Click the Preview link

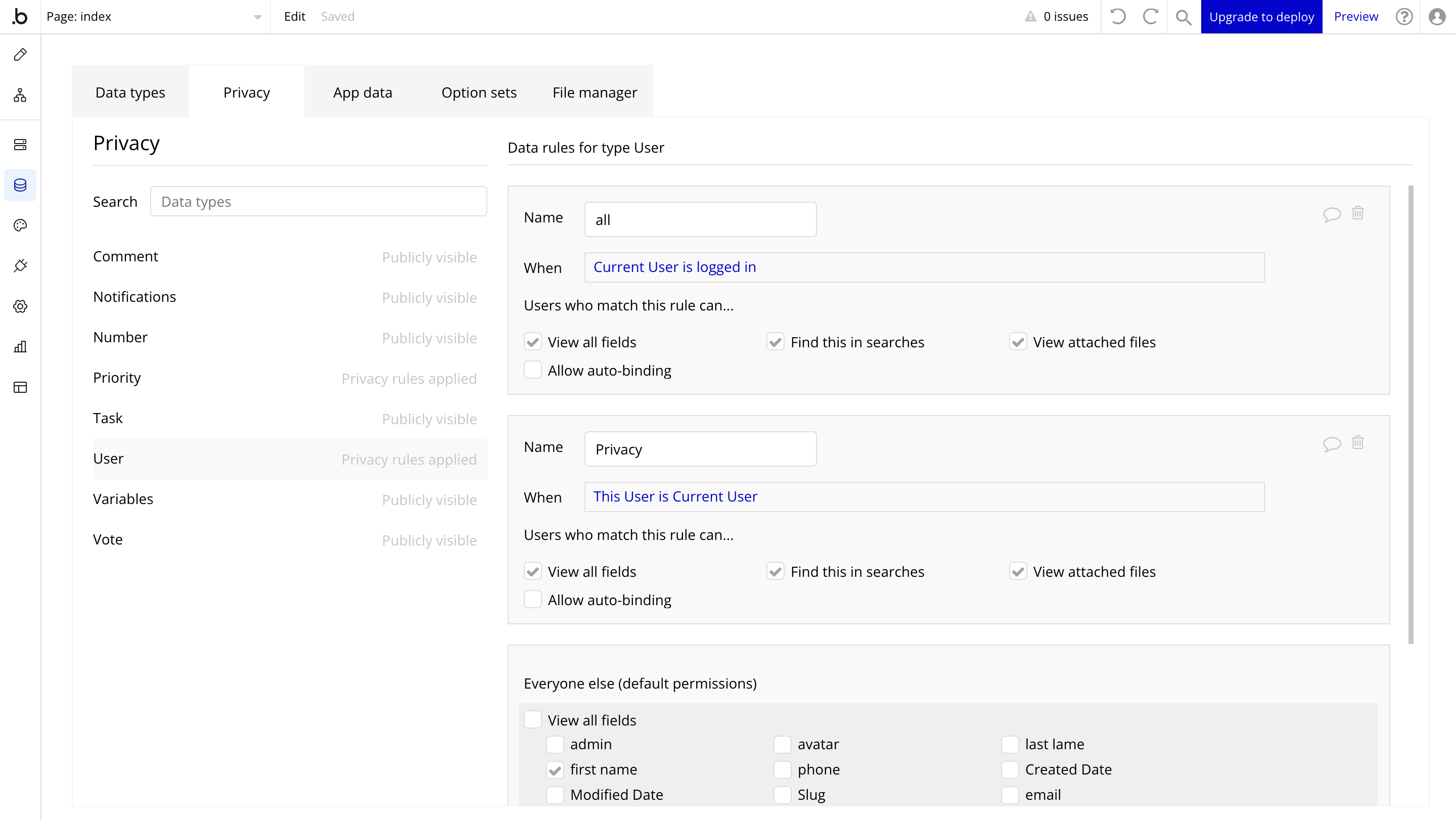point(1355,16)
